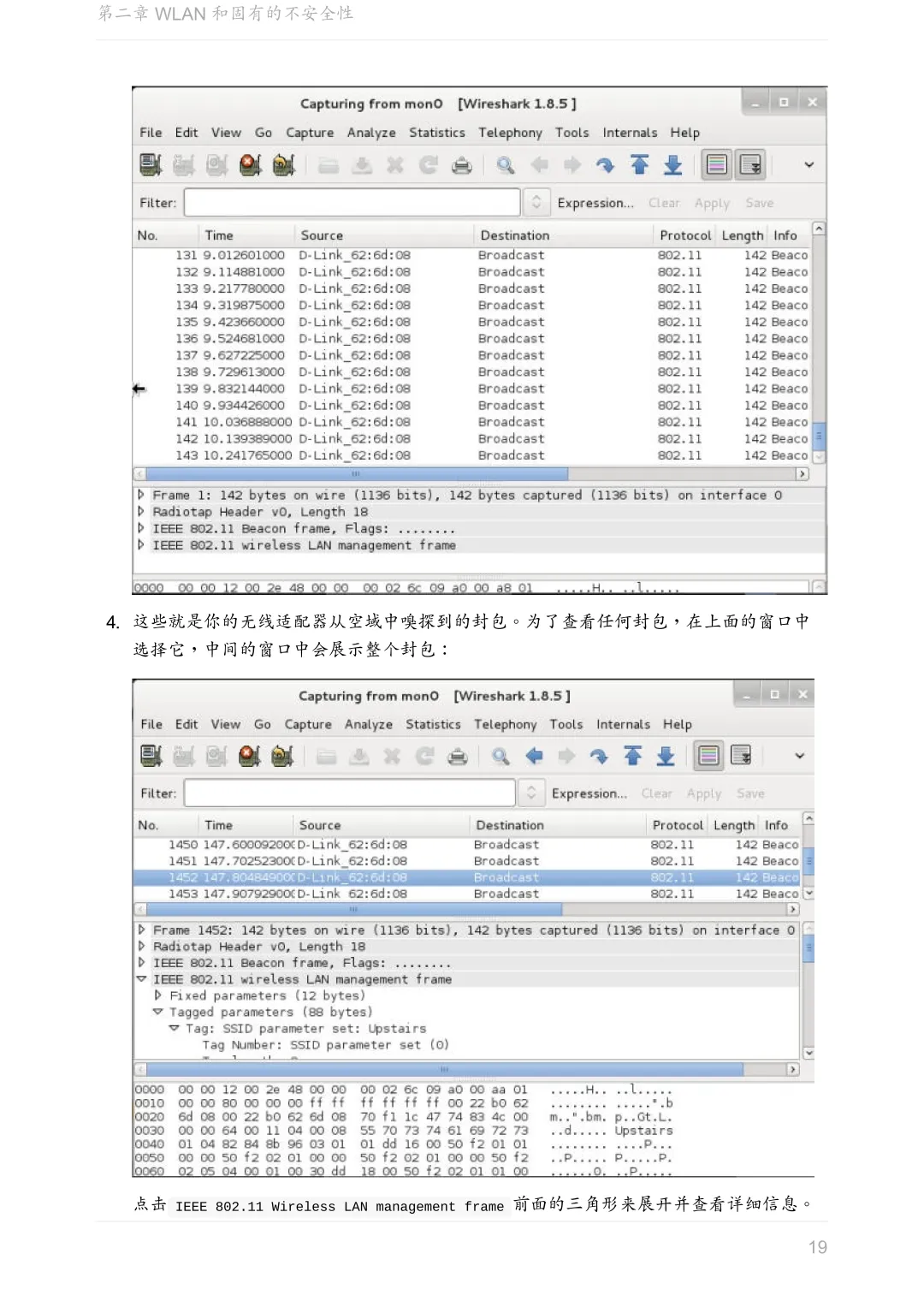Click the reload capture icon in upper window

point(429,165)
